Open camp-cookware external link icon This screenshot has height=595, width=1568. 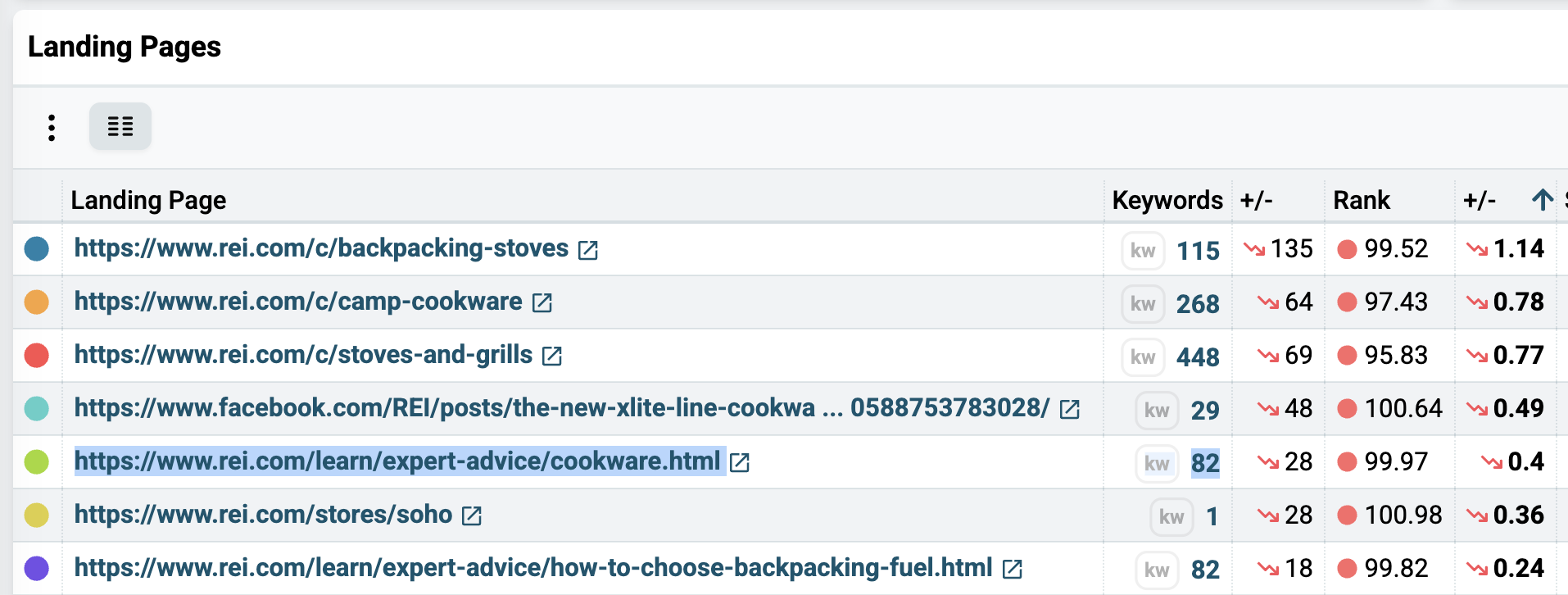542,303
